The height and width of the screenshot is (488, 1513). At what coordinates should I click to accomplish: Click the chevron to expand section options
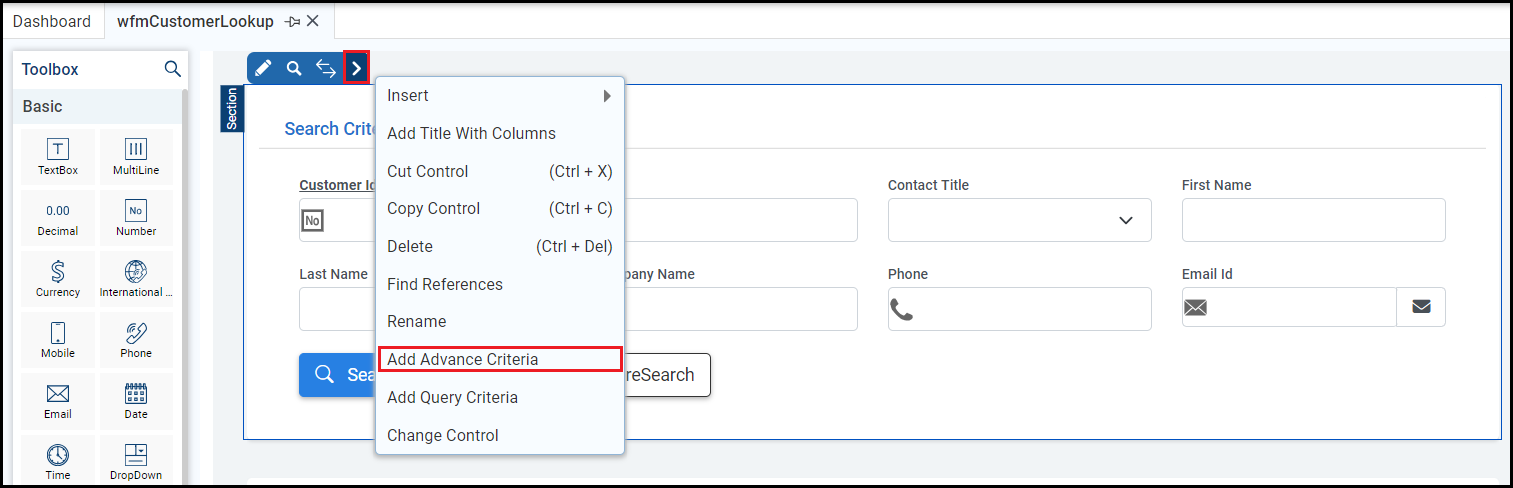click(357, 68)
